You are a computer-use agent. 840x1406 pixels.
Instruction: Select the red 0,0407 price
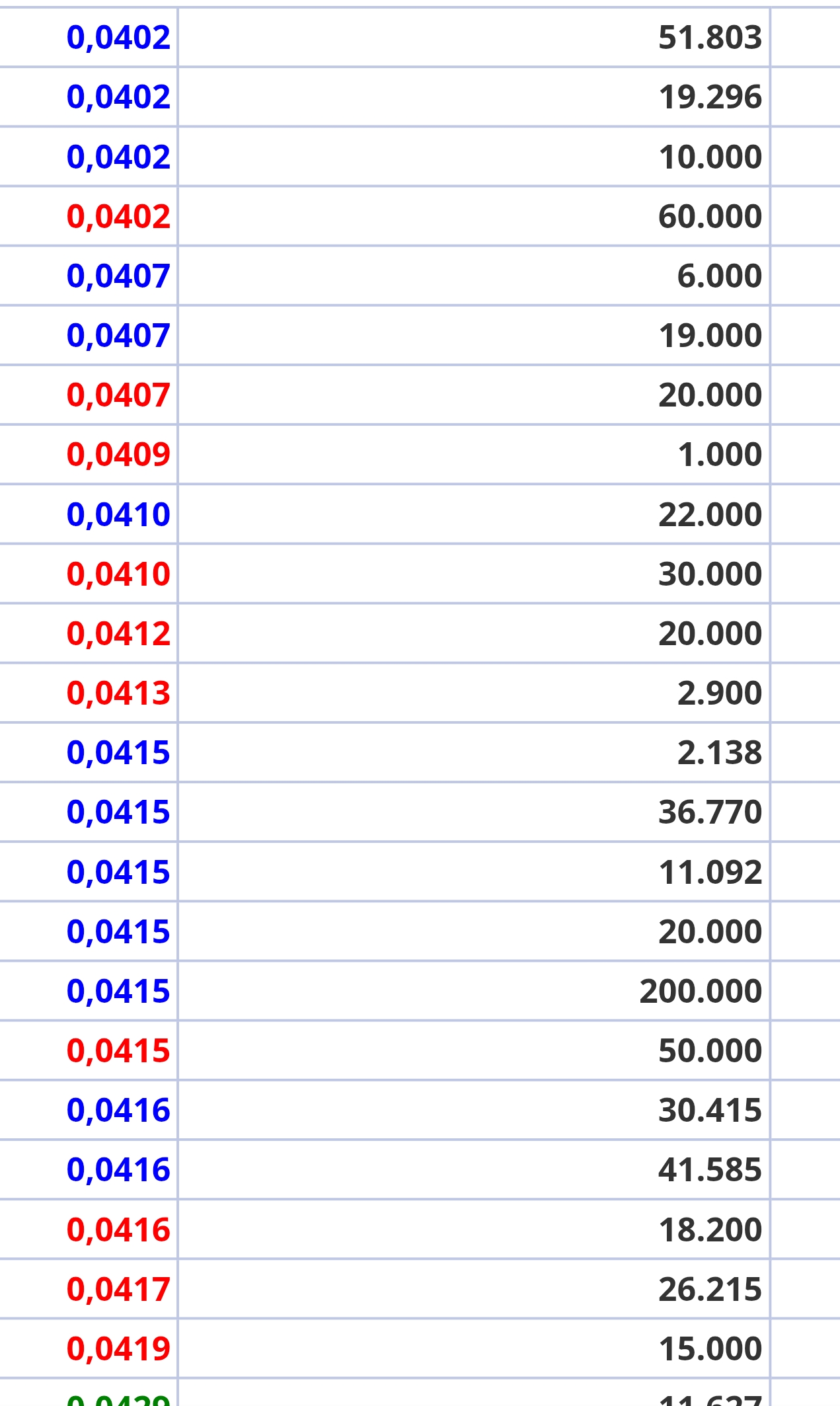tap(118, 395)
